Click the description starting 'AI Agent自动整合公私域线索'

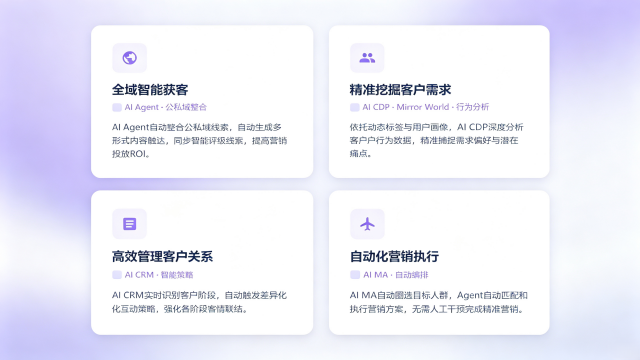(x=200, y=140)
